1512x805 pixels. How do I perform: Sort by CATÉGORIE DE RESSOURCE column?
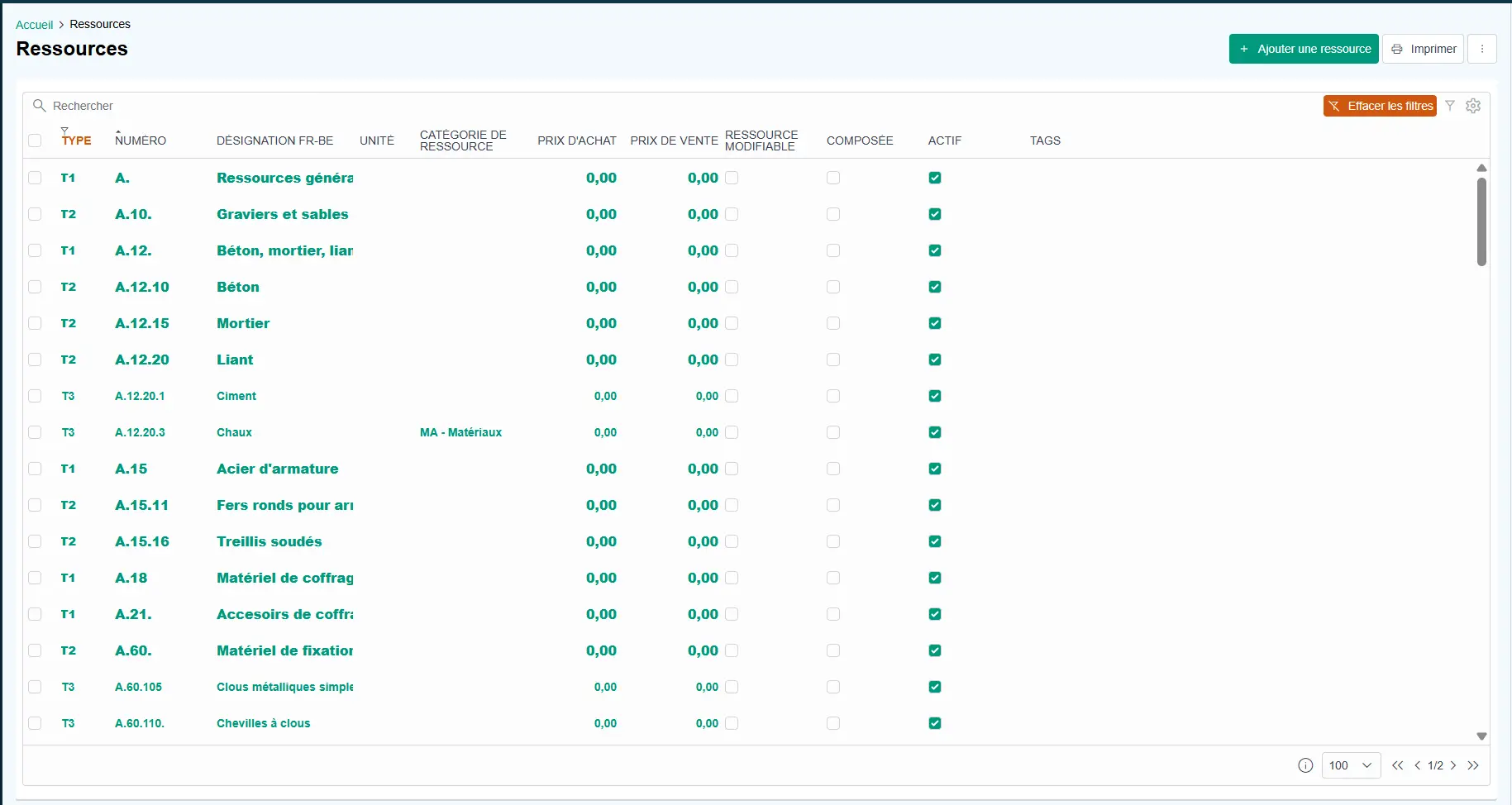(x=463, y=141)
